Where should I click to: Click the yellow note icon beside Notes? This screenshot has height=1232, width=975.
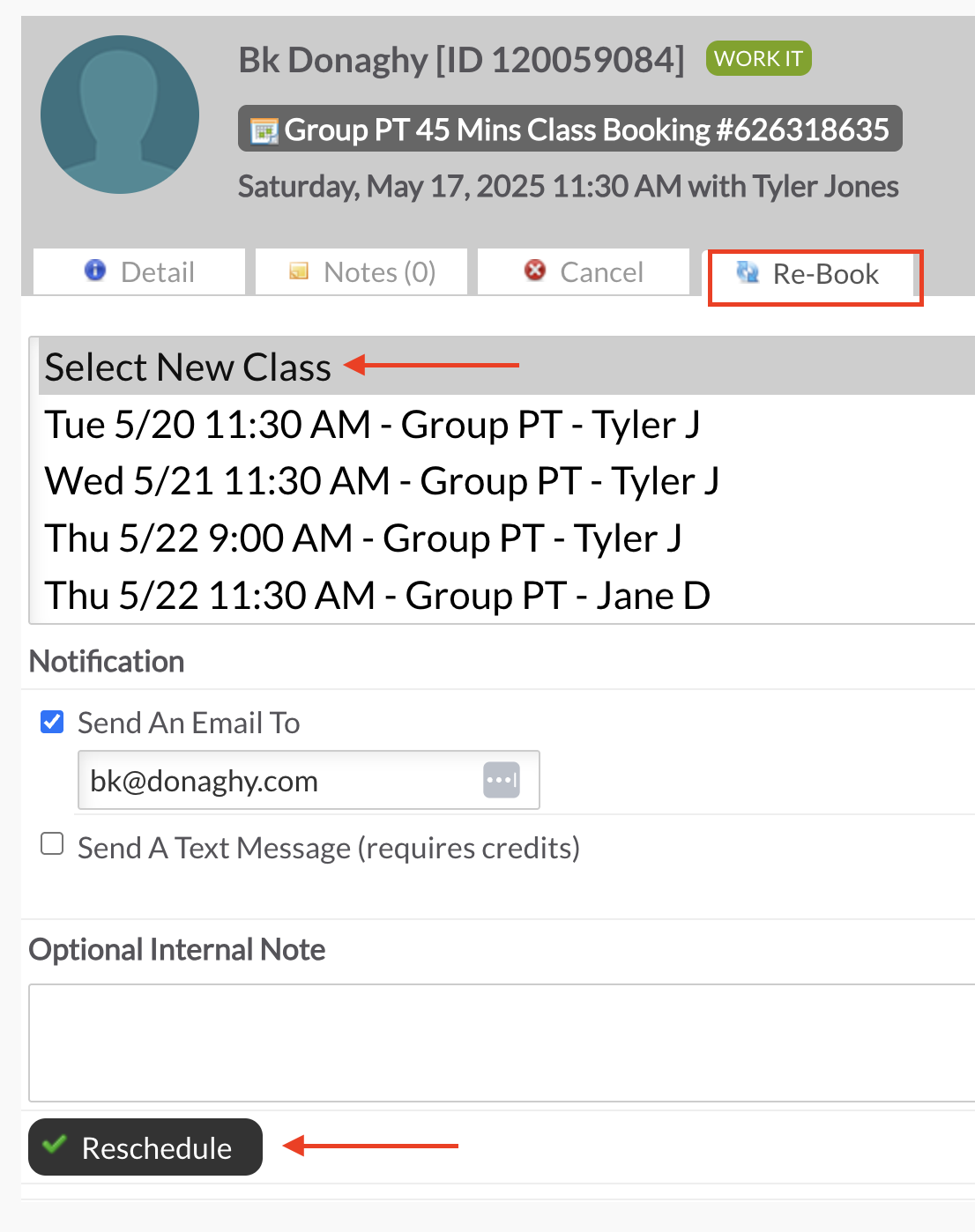tap(299, 271)
